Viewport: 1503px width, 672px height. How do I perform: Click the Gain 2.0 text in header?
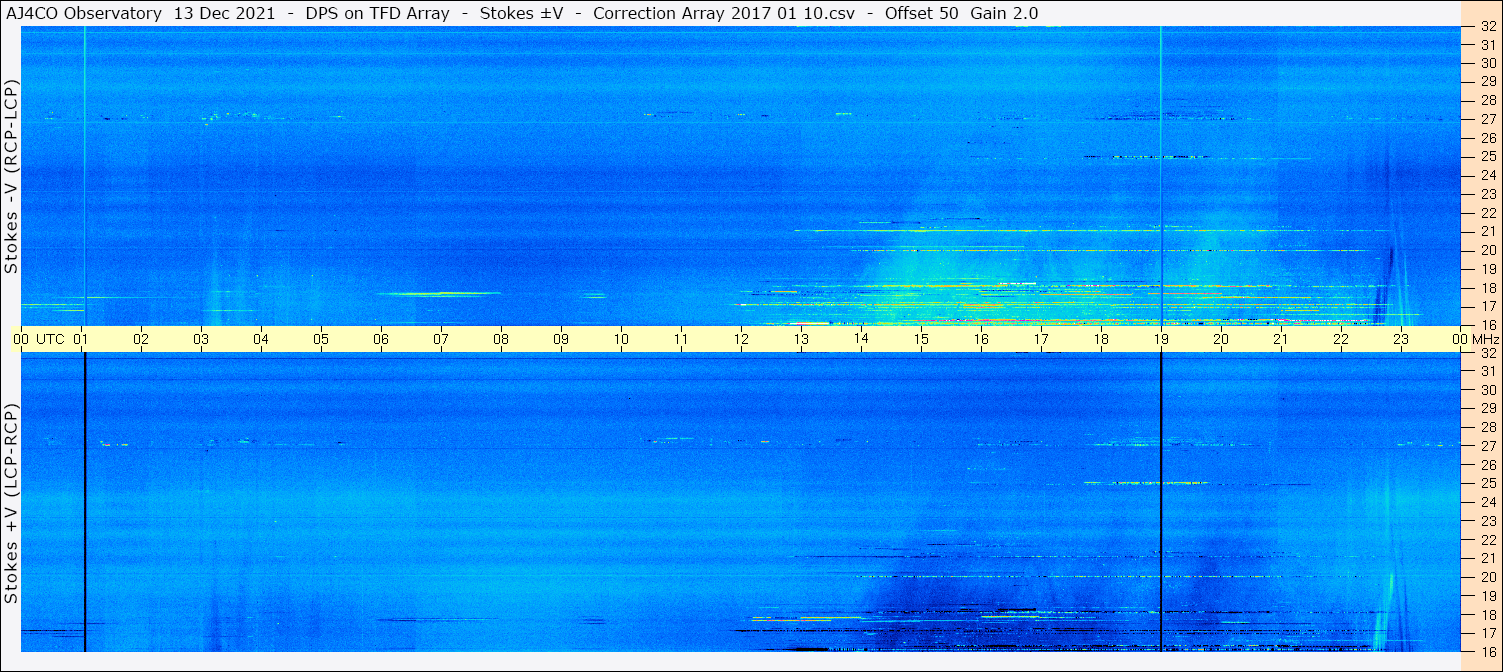coord(1004,13)
